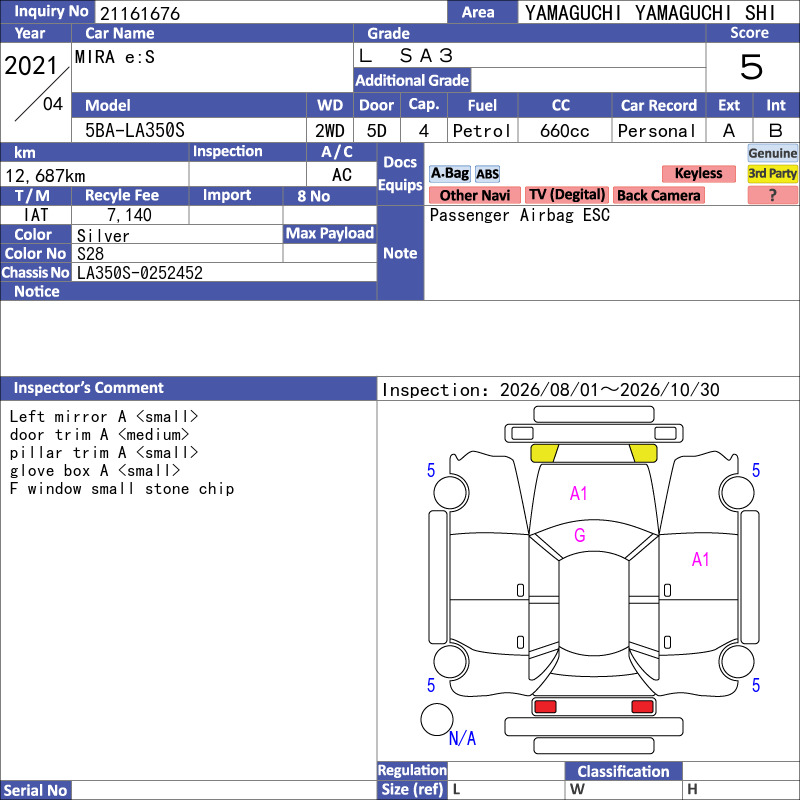Screen dimensions: 800x800
Task: Click the Additional Grade label
Action: 412,81
